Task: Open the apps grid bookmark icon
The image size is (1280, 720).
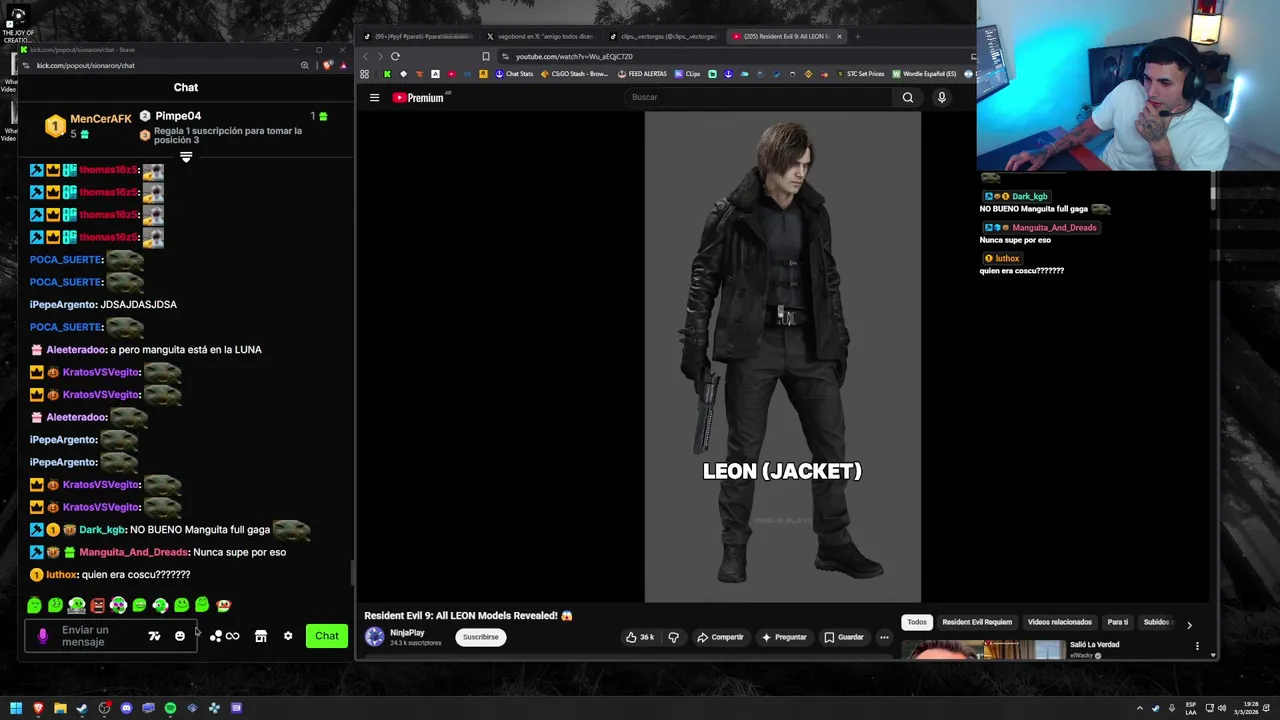Action: [364, 74]
